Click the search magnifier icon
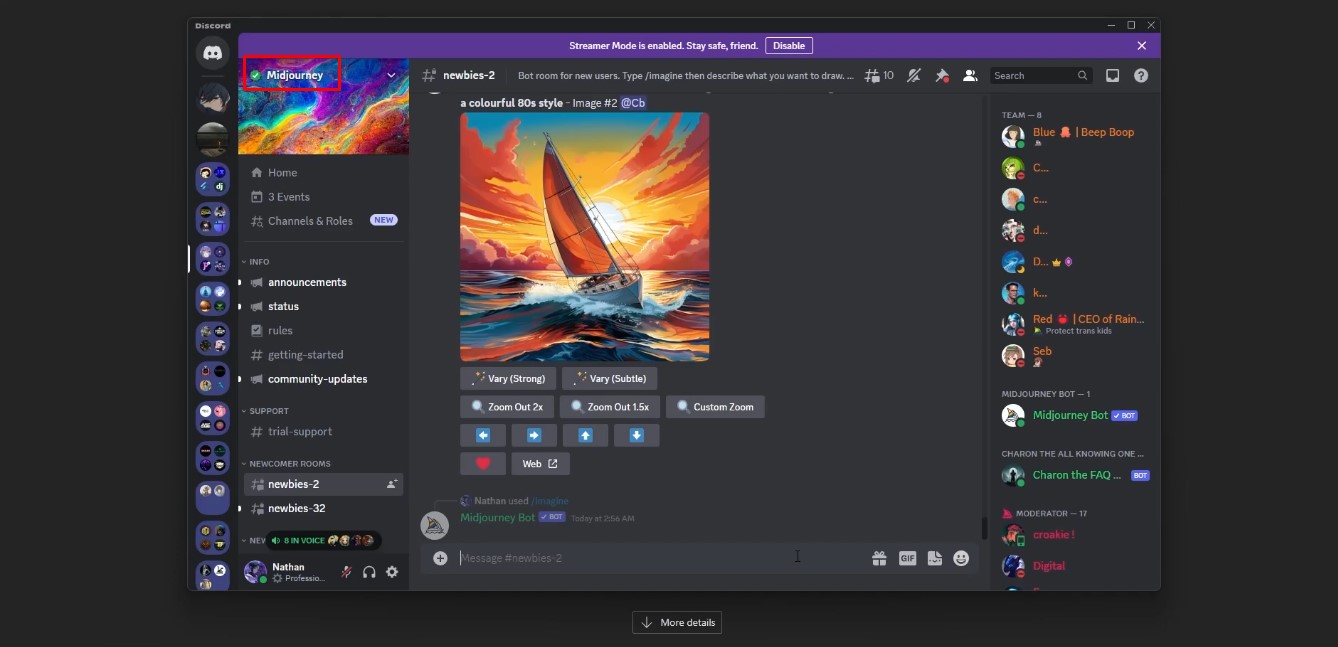The width and height of the screenshot is (1338, 647). [x=1082, y=76]
